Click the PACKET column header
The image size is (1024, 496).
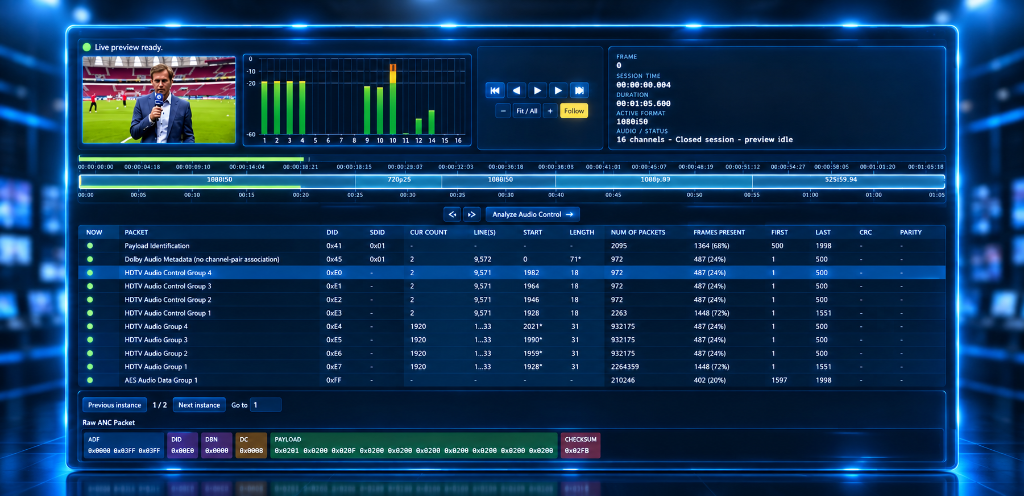136,232
